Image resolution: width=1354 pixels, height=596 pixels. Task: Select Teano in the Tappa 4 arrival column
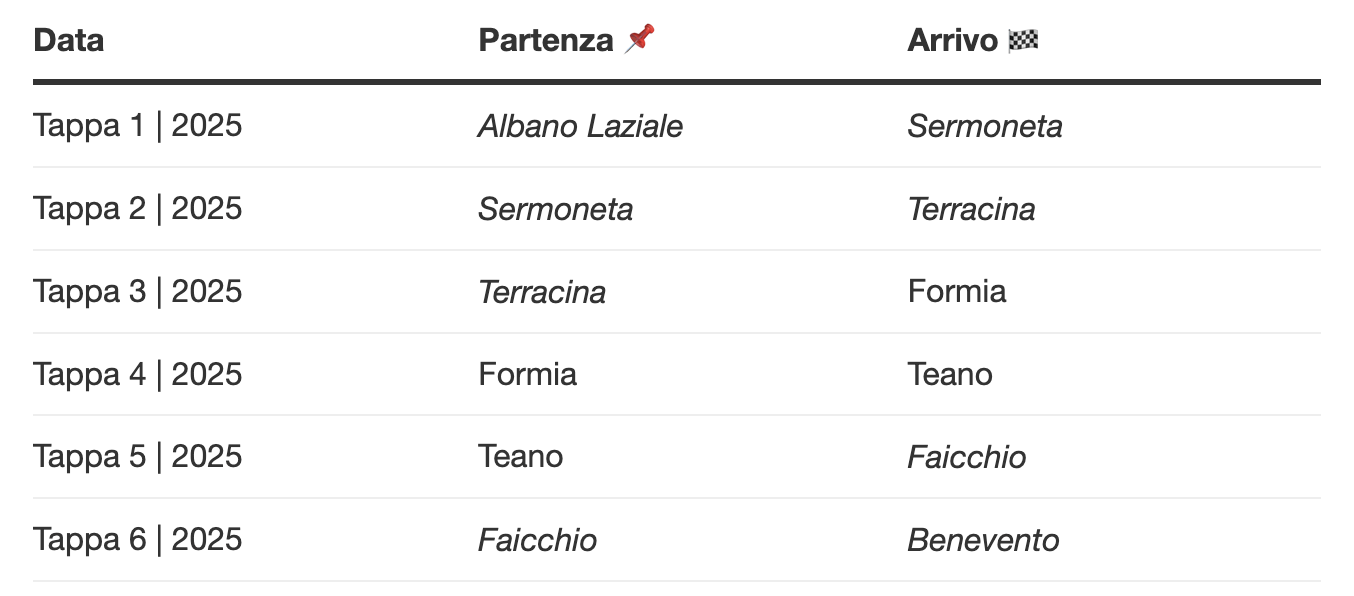point(949,374)
